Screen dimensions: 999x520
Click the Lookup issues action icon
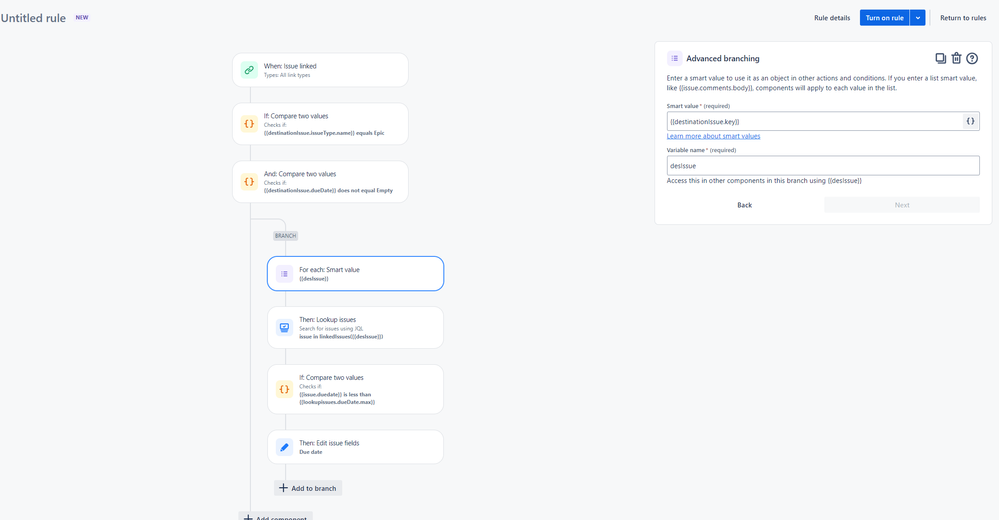[x=284, y=328]
